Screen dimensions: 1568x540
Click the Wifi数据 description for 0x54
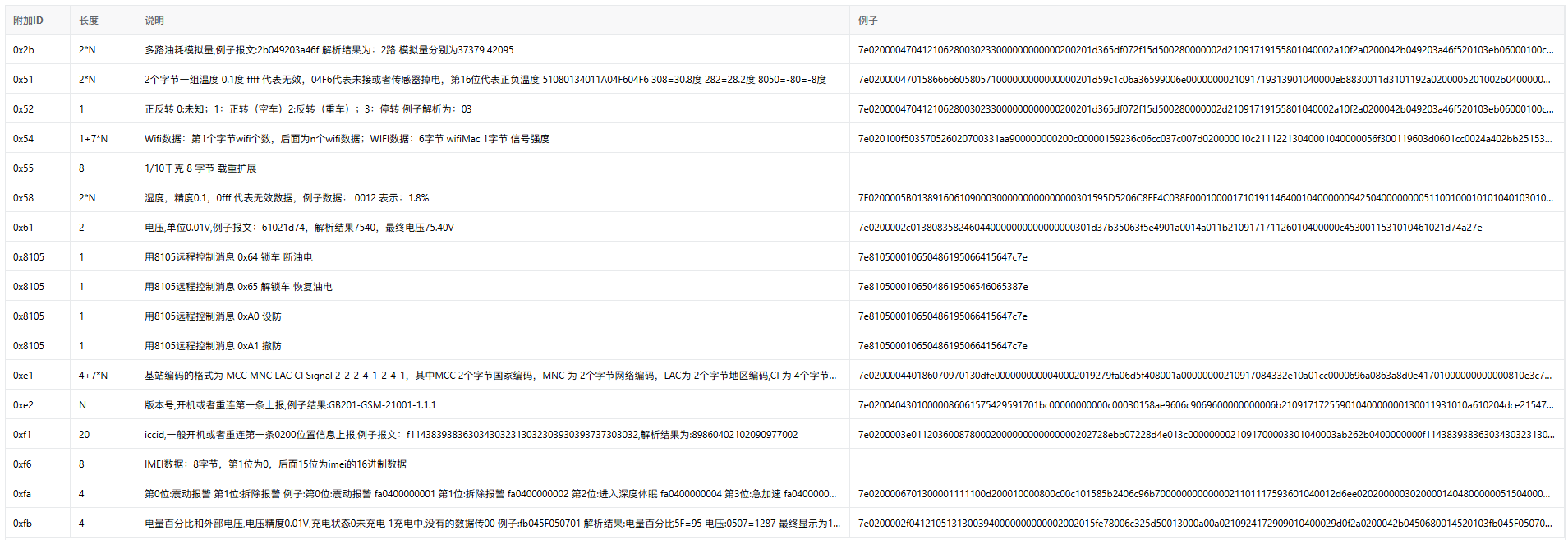coord(347,139)
